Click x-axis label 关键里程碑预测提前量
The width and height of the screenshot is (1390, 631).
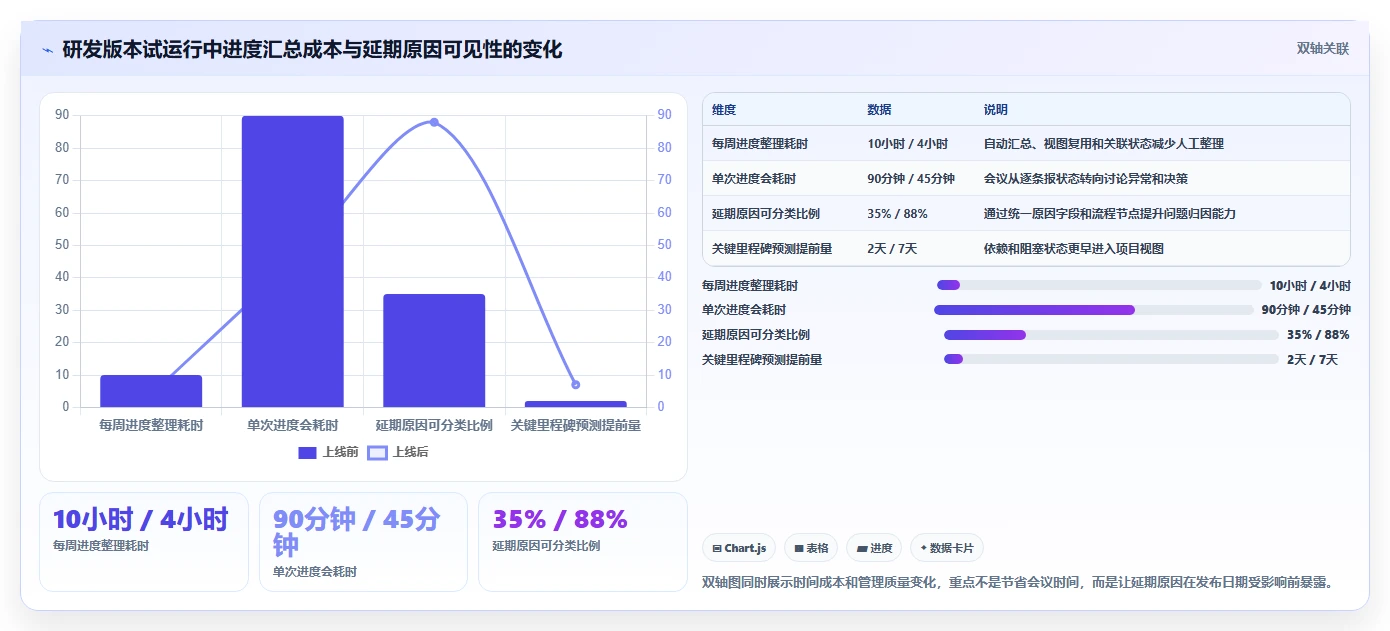click(576, 426)
